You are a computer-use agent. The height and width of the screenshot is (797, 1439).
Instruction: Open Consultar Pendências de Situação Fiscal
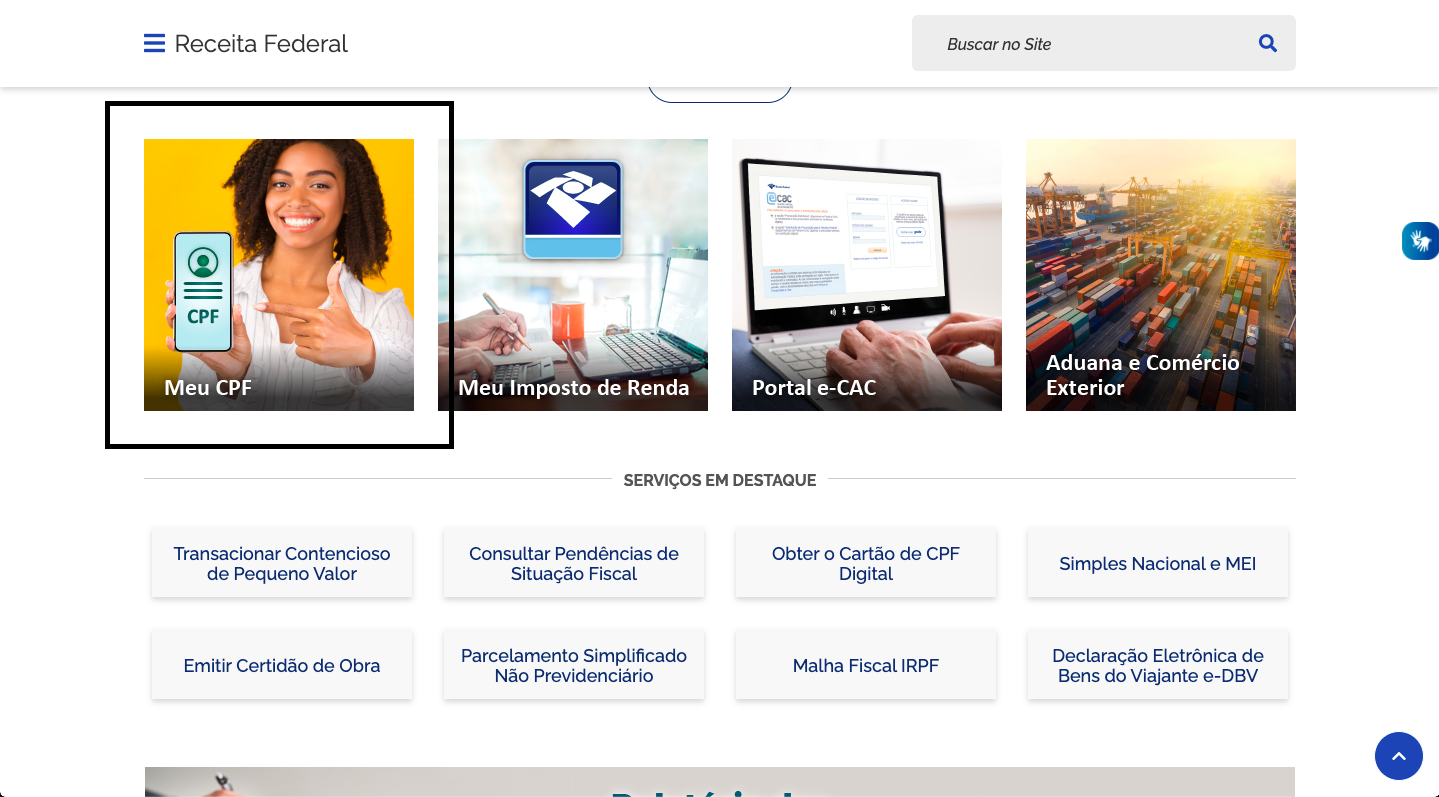[x=573, y=563]
